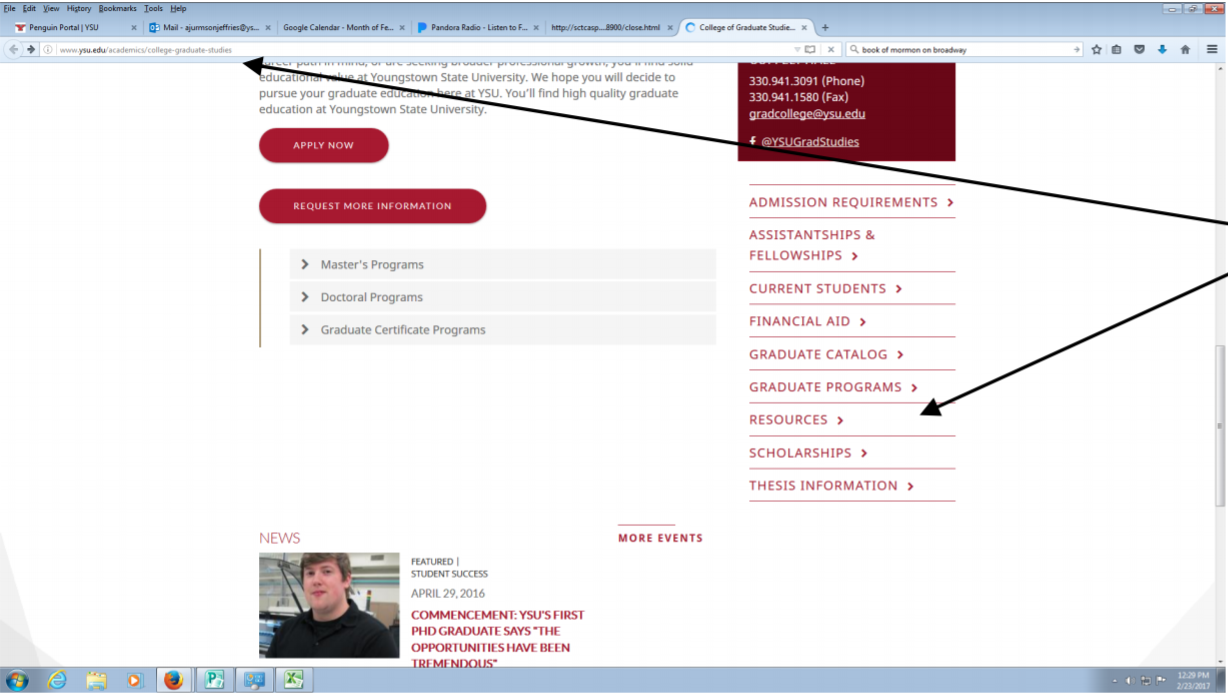Email gradcollege@ysu.edu link
Screen dimensions: 1228x694
coord(807,114)
